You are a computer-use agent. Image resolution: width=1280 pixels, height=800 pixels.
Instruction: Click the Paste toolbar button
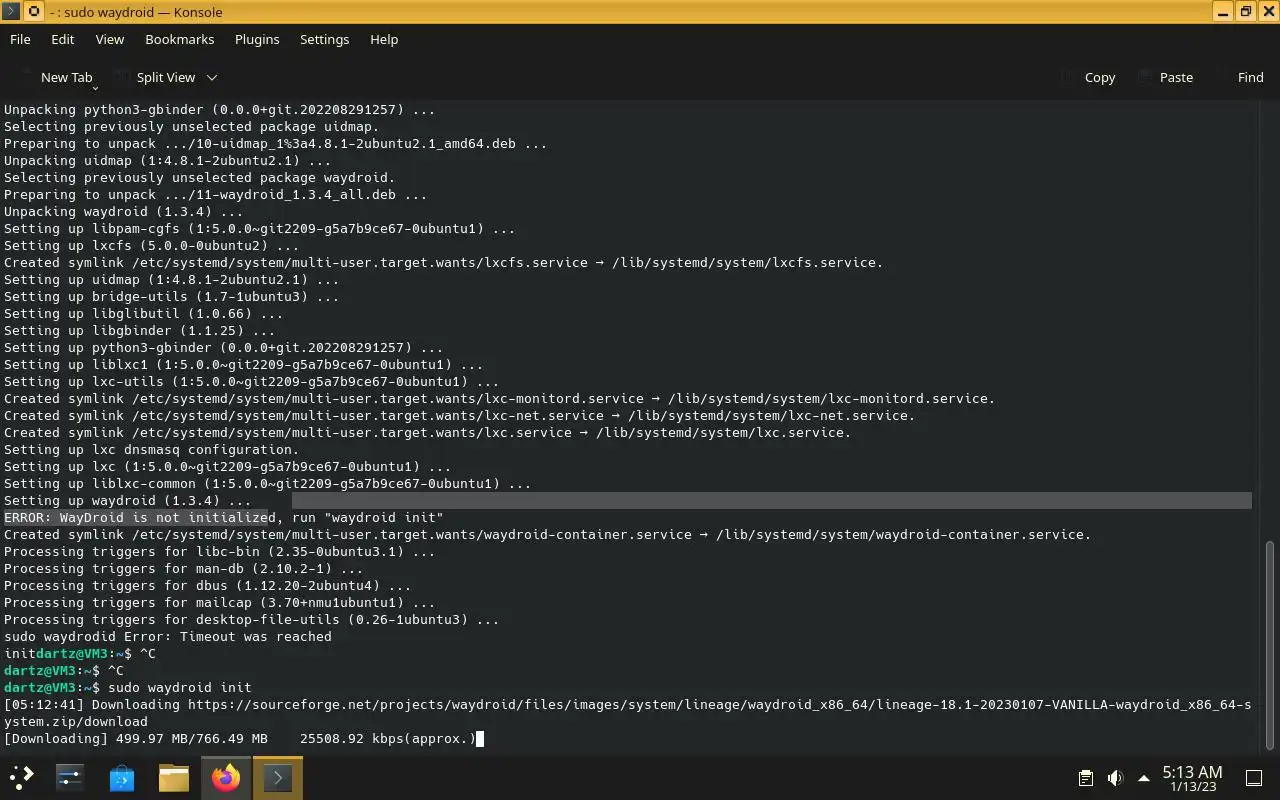1164,77
